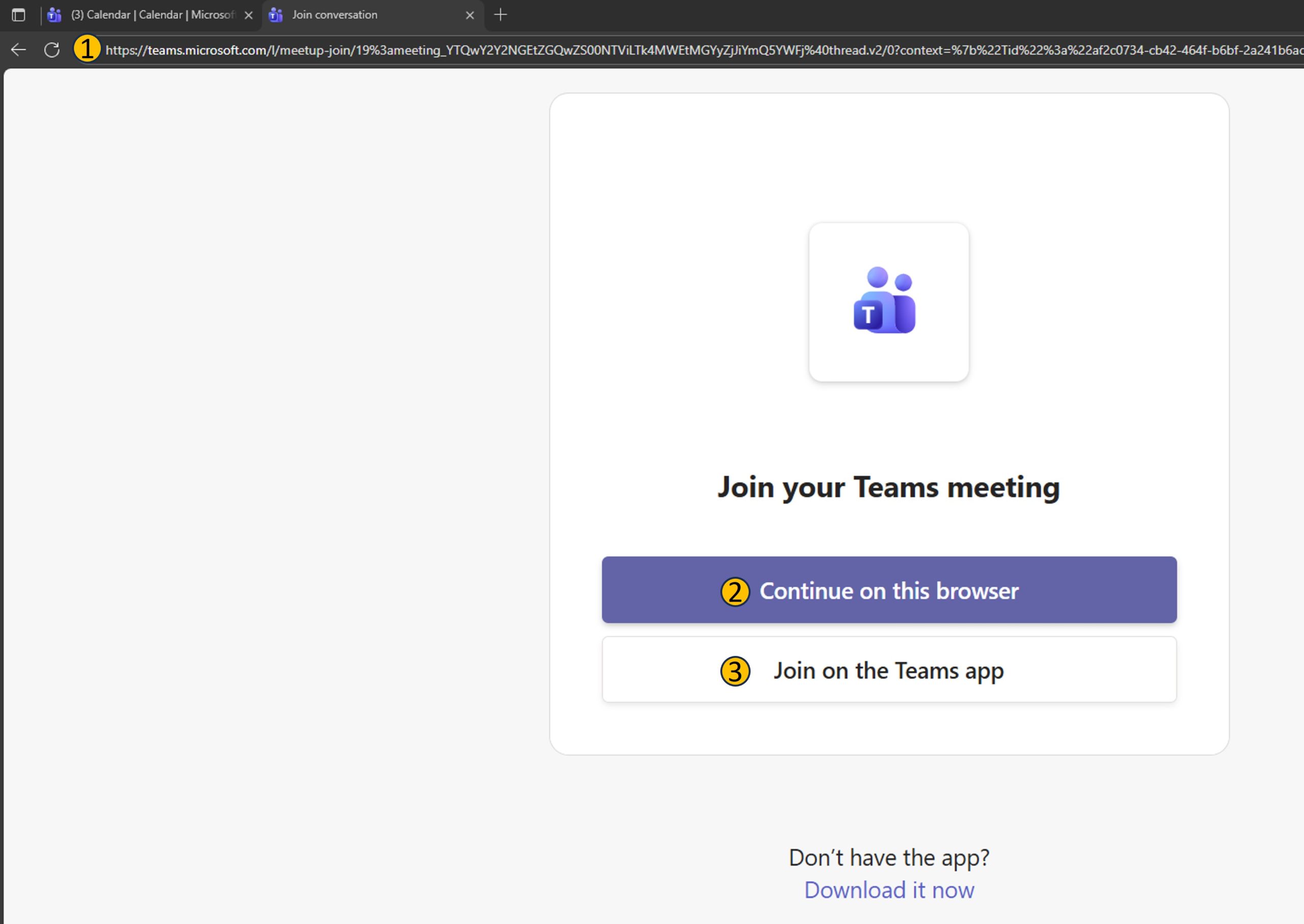Open the tab actions menu icon

point(18,15)
